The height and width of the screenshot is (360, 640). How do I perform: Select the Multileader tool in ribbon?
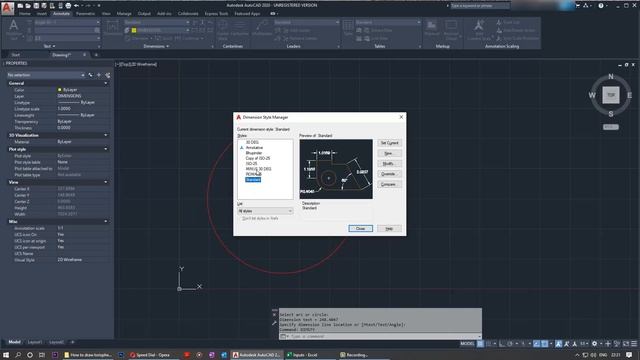pos(262,29)
